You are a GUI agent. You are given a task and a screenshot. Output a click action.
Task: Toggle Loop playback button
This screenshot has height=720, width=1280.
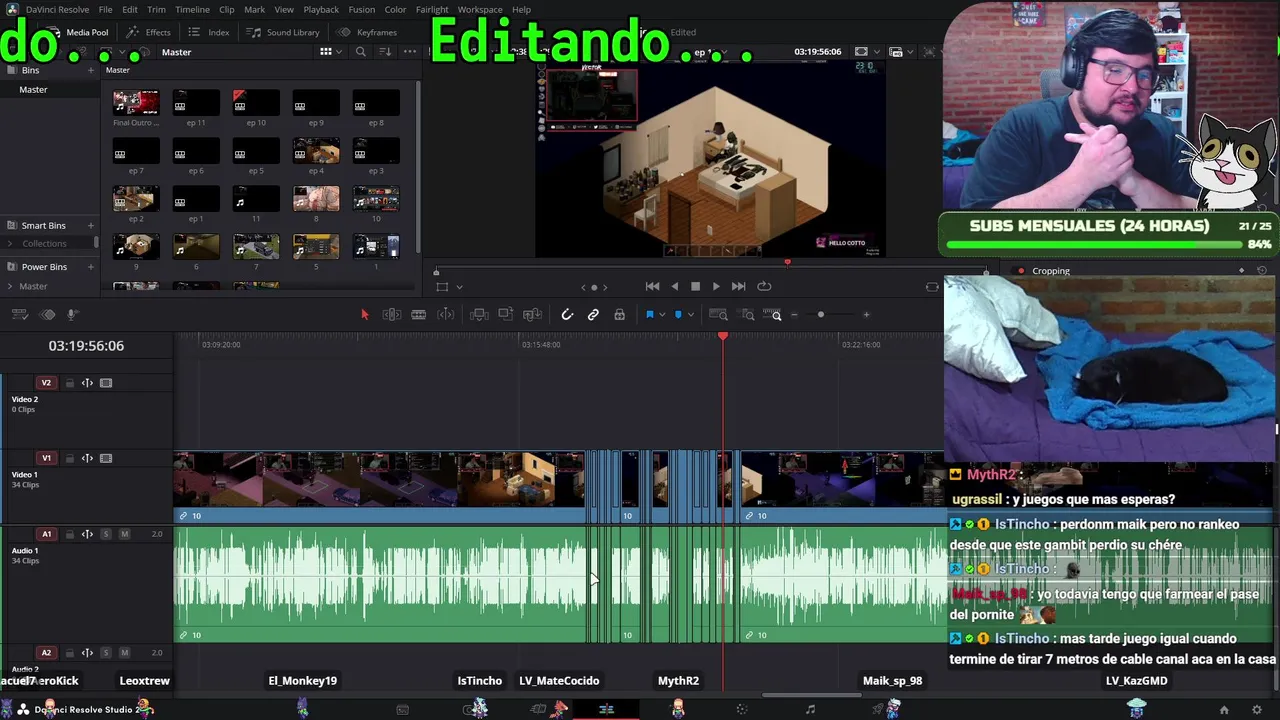[764, 286]
